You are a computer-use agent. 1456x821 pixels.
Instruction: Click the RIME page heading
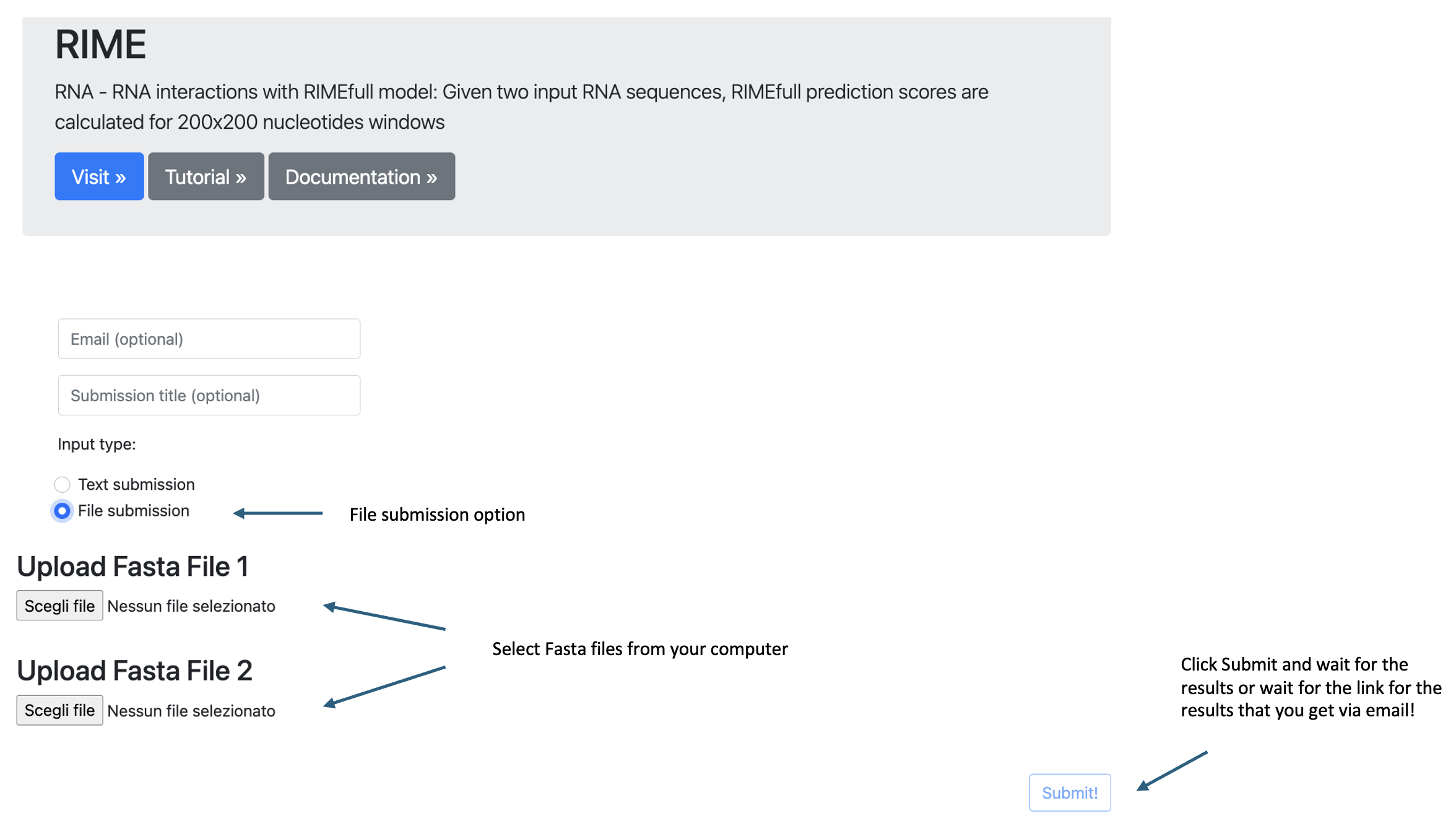(x=100, y=45)
